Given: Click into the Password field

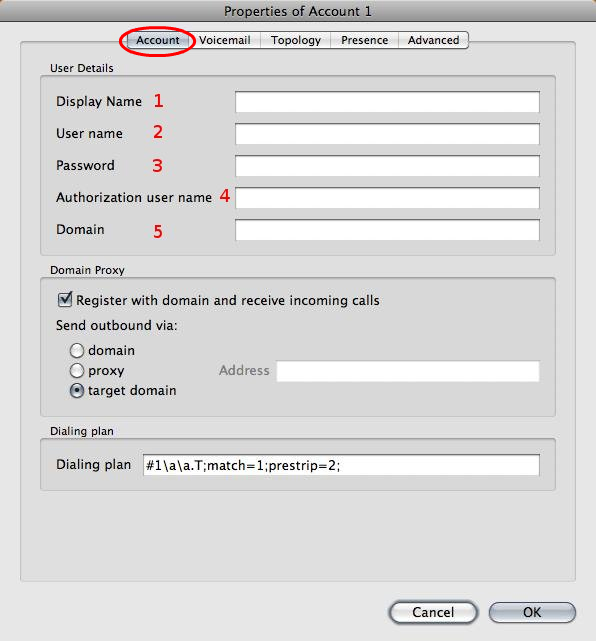Looking at the screenshot, I should [x=387, y=166].
